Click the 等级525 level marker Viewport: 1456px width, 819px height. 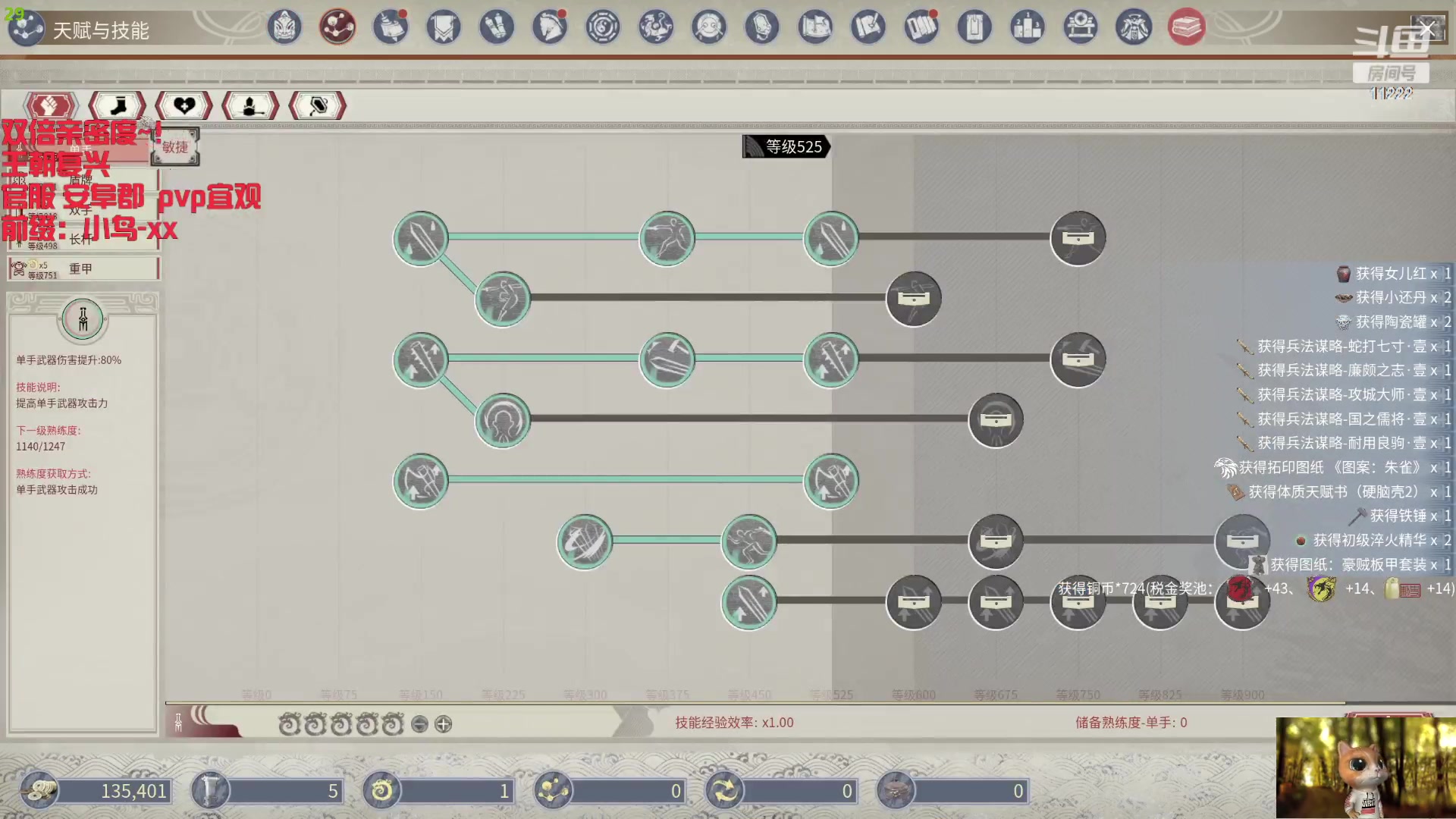click(786, 146)
